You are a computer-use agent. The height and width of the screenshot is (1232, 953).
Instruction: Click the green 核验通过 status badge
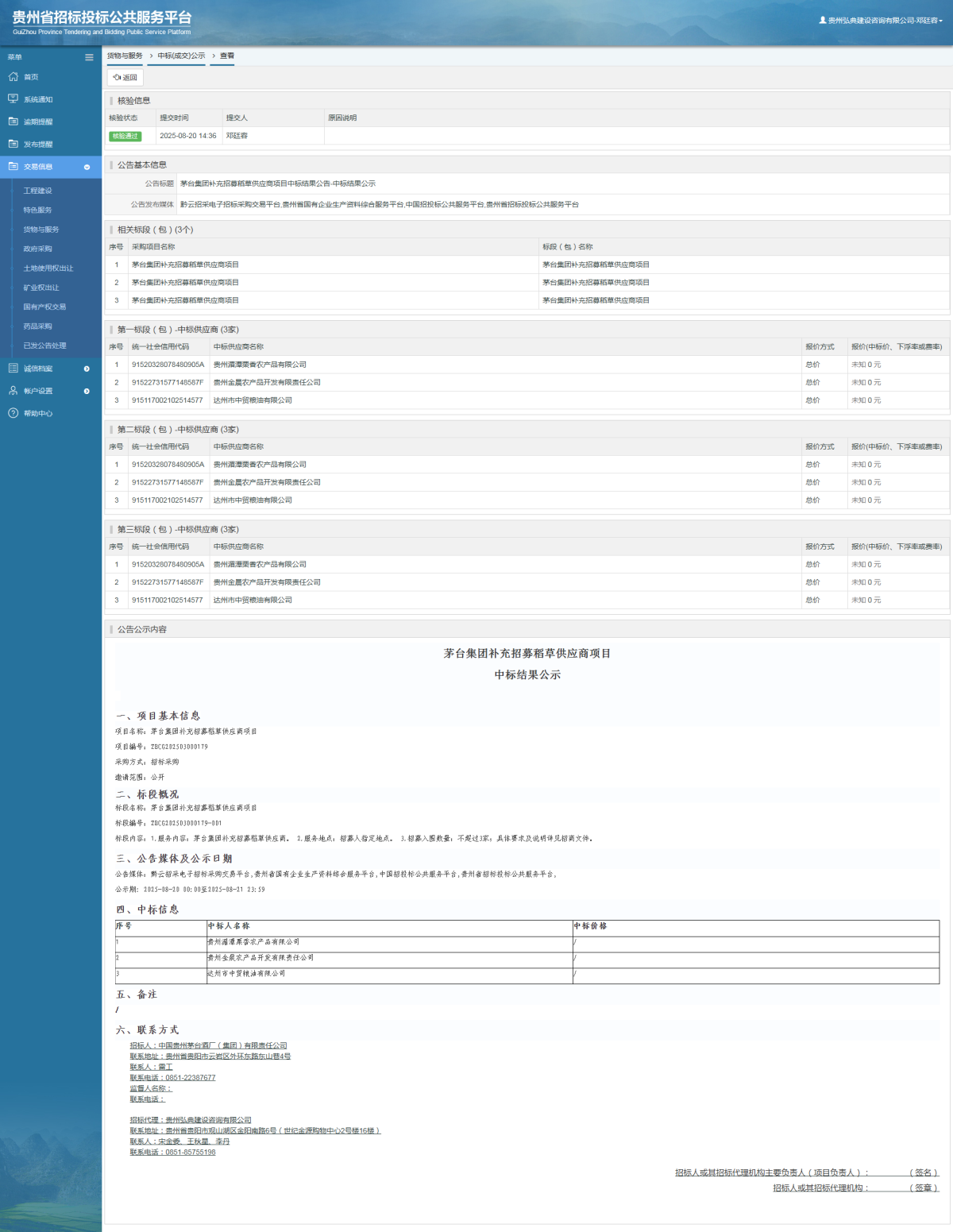[x=125, y=136]
